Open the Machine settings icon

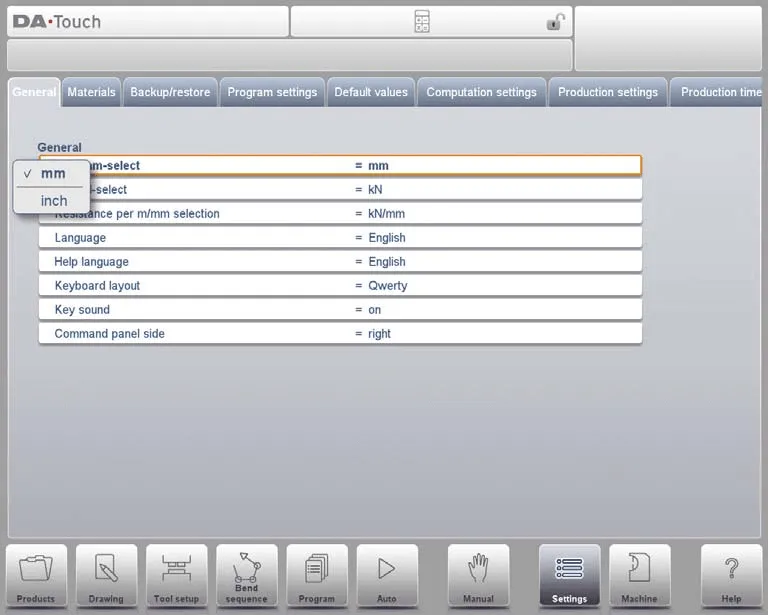639,574
